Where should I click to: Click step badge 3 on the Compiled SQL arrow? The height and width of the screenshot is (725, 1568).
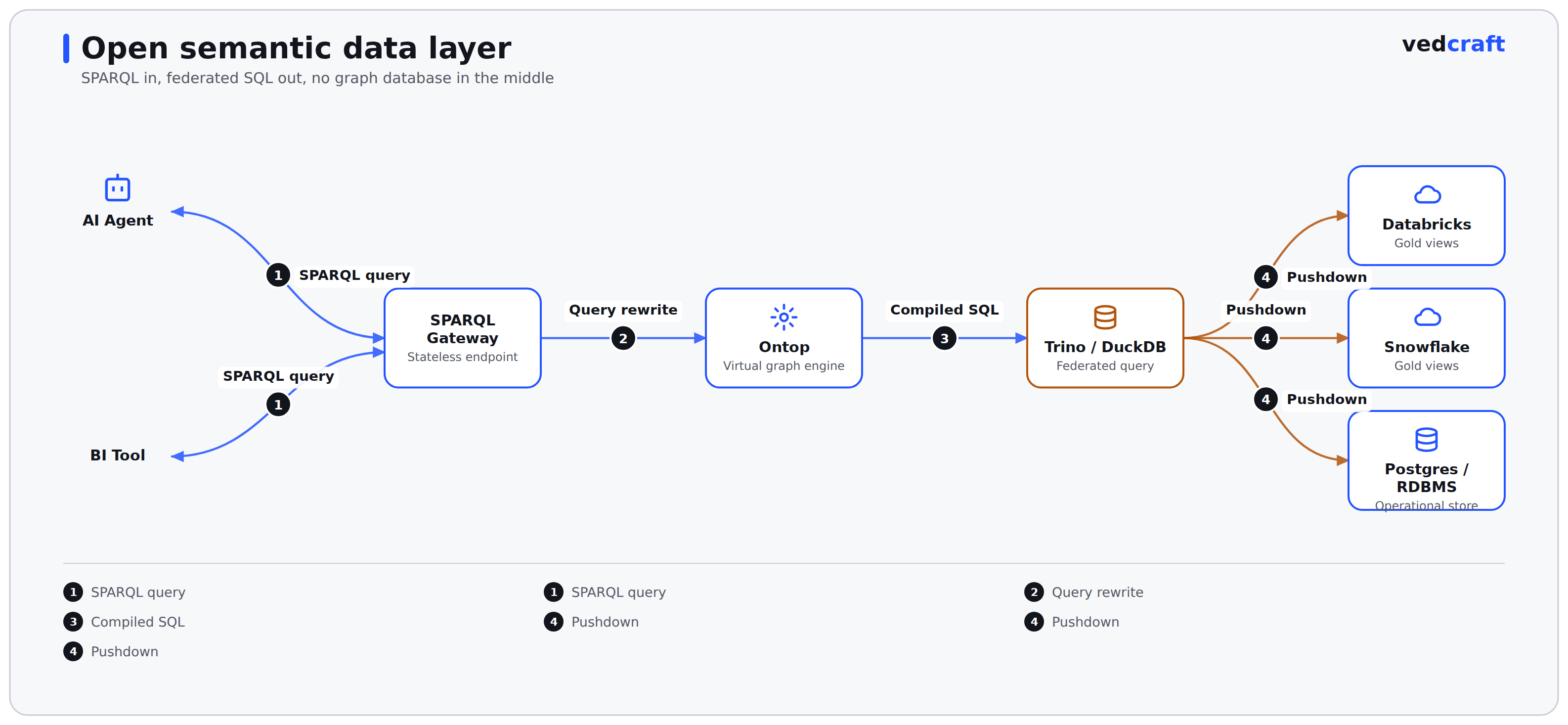tap(944, 338)
